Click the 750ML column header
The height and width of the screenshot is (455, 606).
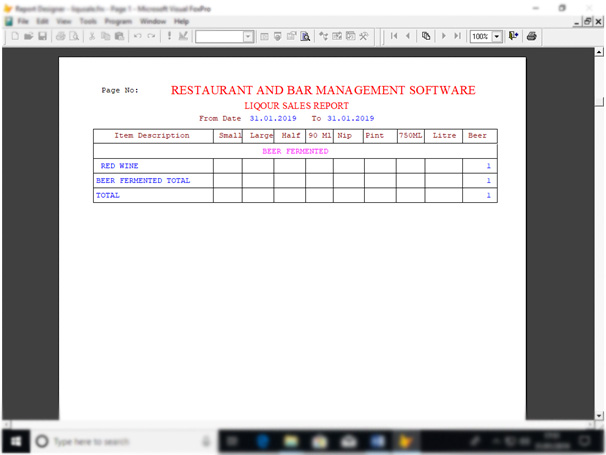(x=410, y=136)
